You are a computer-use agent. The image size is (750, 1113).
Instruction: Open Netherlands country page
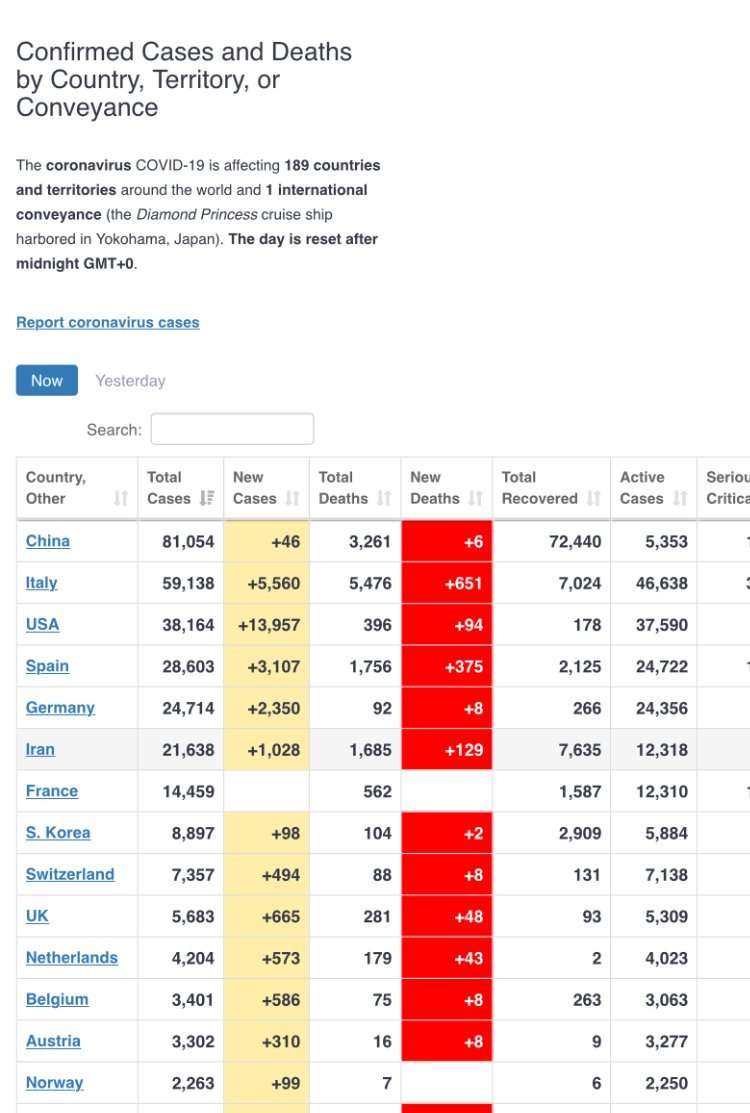click(72, 958)
